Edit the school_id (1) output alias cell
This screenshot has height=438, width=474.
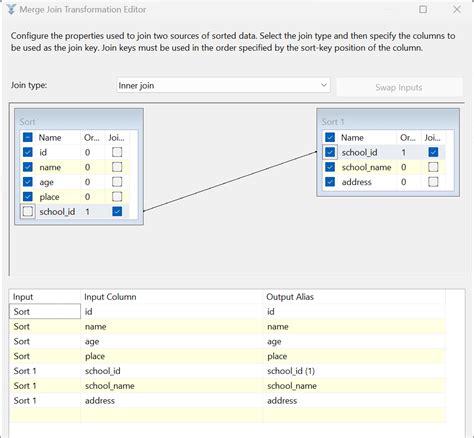354,371
